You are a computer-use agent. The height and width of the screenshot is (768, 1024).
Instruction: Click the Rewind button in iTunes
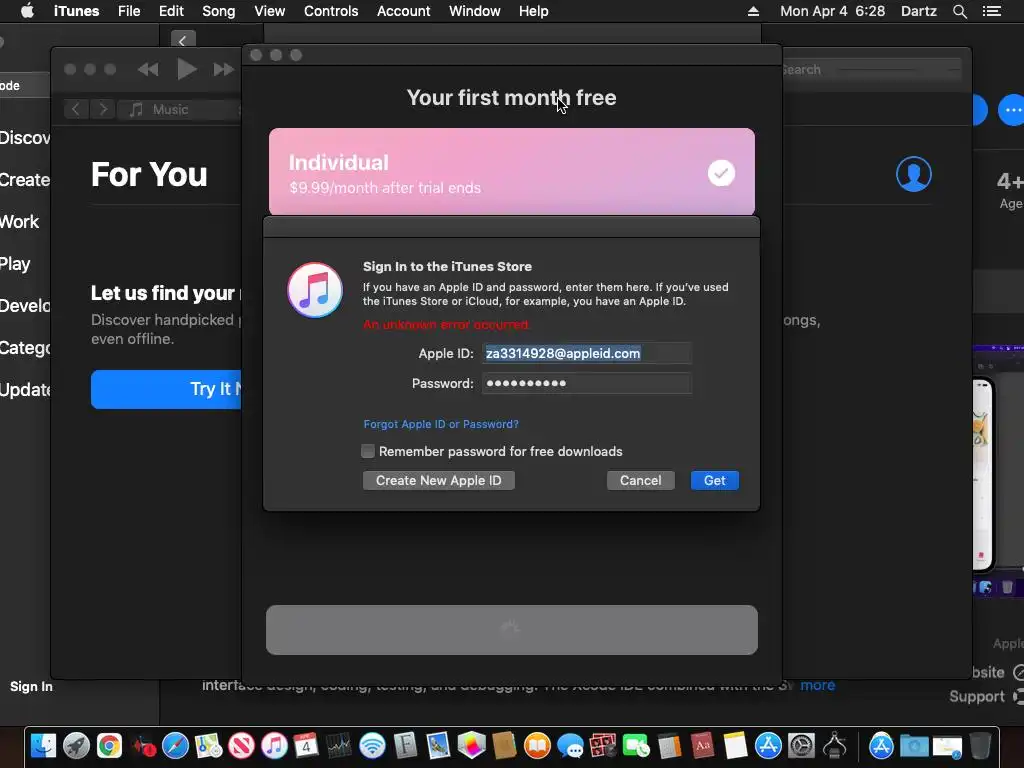click(148, 69)
